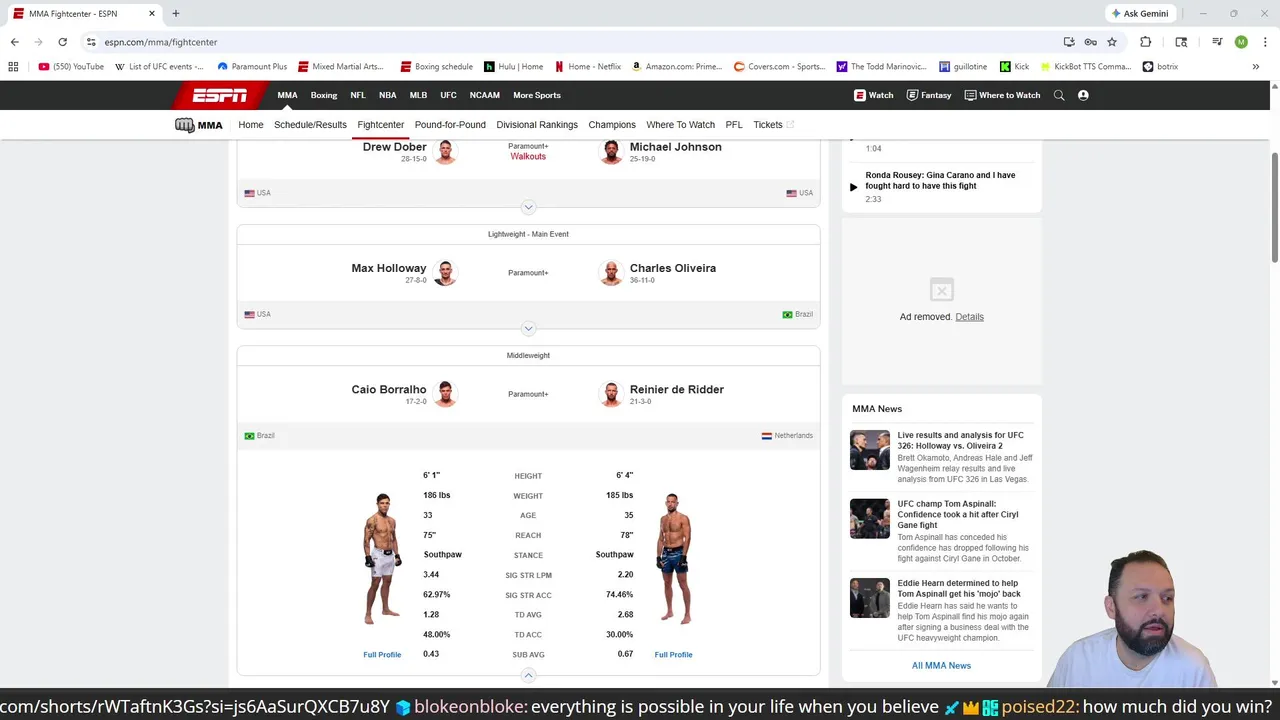Open the Paramount Plus bookmark
This screenshot has height=720, width=1280.
tap(252, 67)
